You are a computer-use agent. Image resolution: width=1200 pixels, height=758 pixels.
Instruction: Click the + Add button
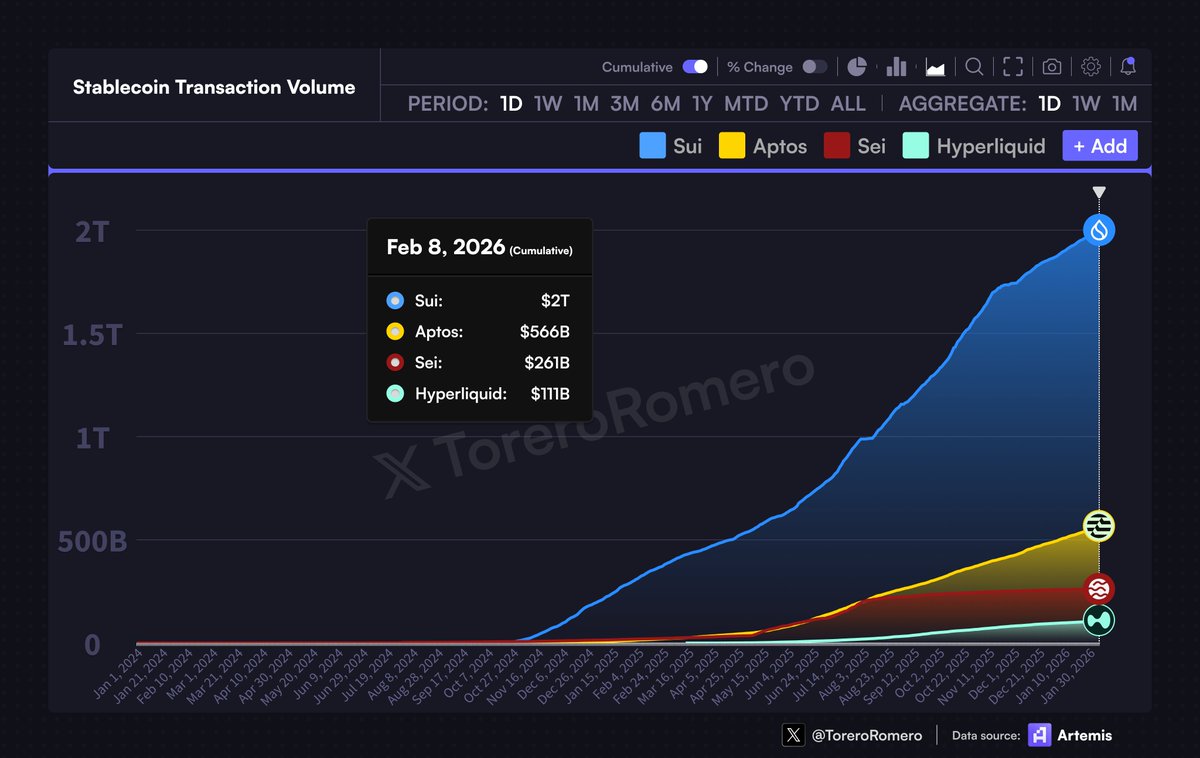click(x=1100, y=146)
